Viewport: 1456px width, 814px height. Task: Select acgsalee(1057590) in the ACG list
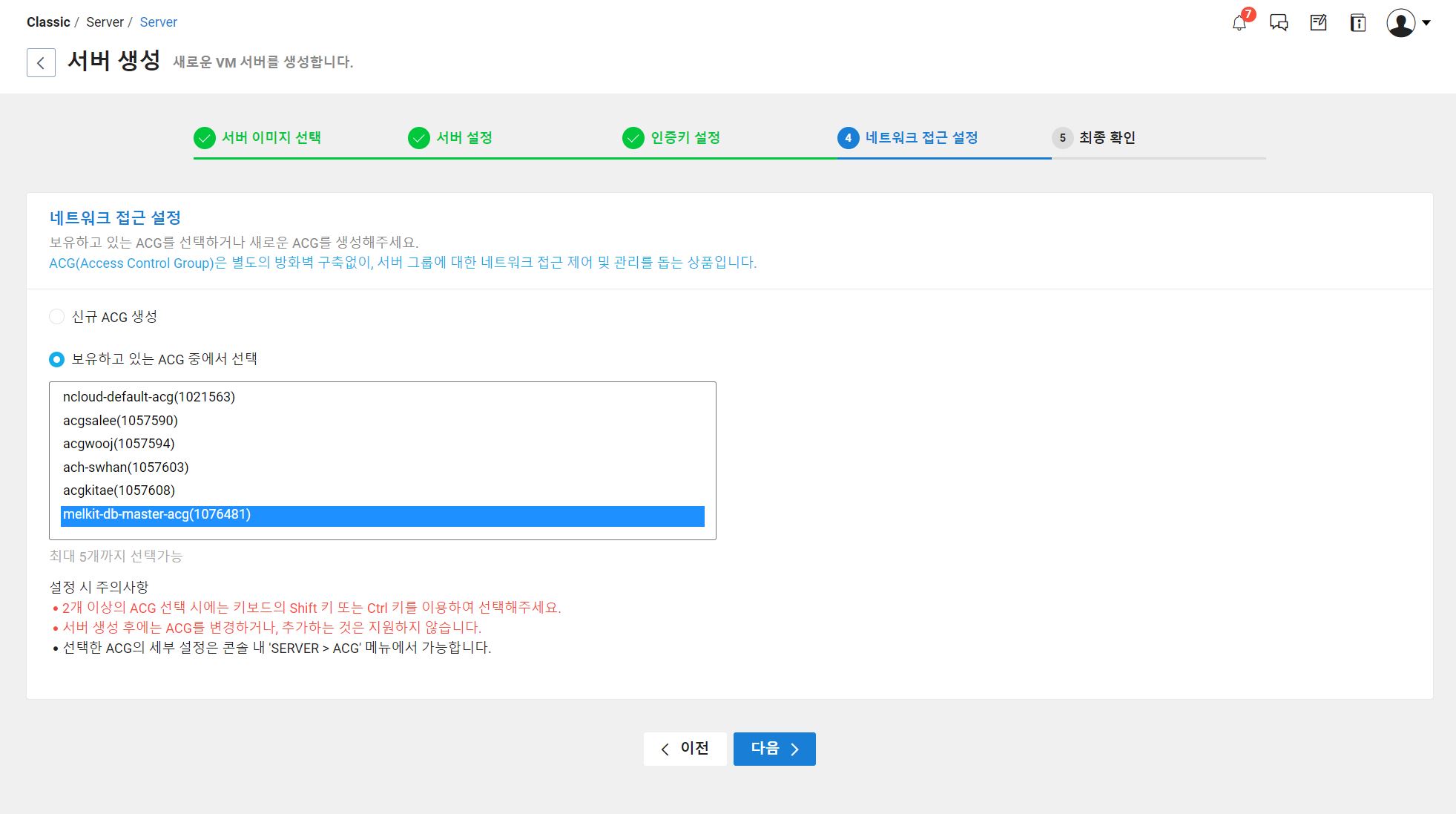(x=120, y=421)
